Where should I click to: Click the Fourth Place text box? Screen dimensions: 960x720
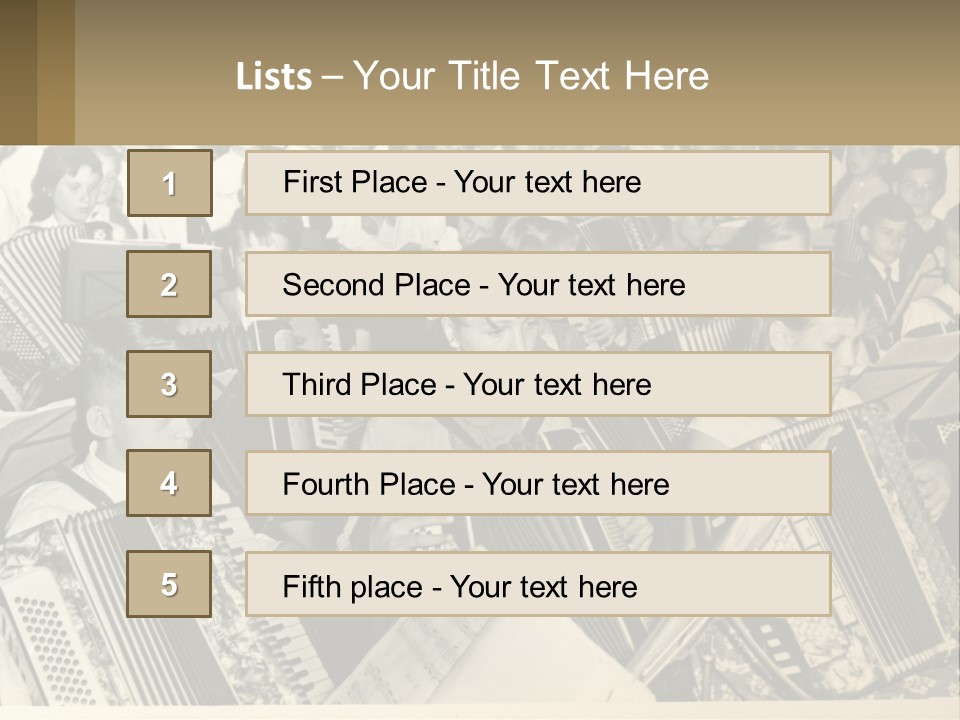538,484
